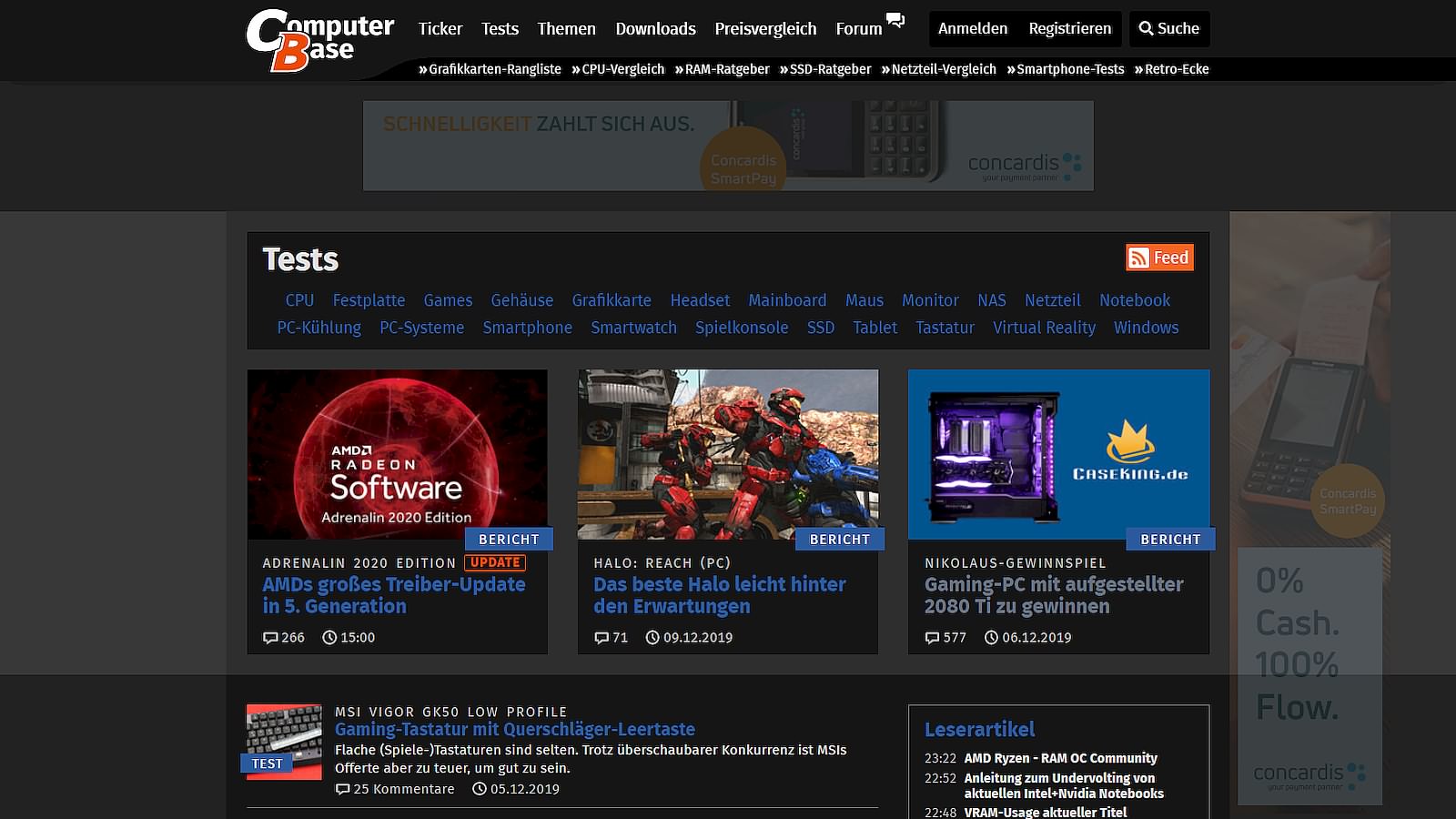Screen dimensions: 1456x819
Task: Open 'Anleitung zum Undervolting' reader article
Action: (x=1064, y=785)
